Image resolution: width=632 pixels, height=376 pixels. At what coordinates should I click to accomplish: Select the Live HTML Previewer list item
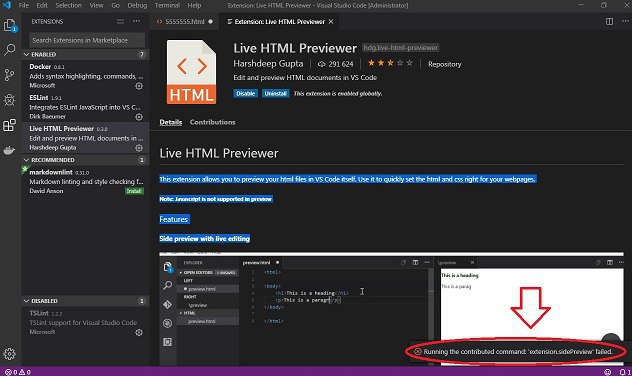(x=85, y=138)
